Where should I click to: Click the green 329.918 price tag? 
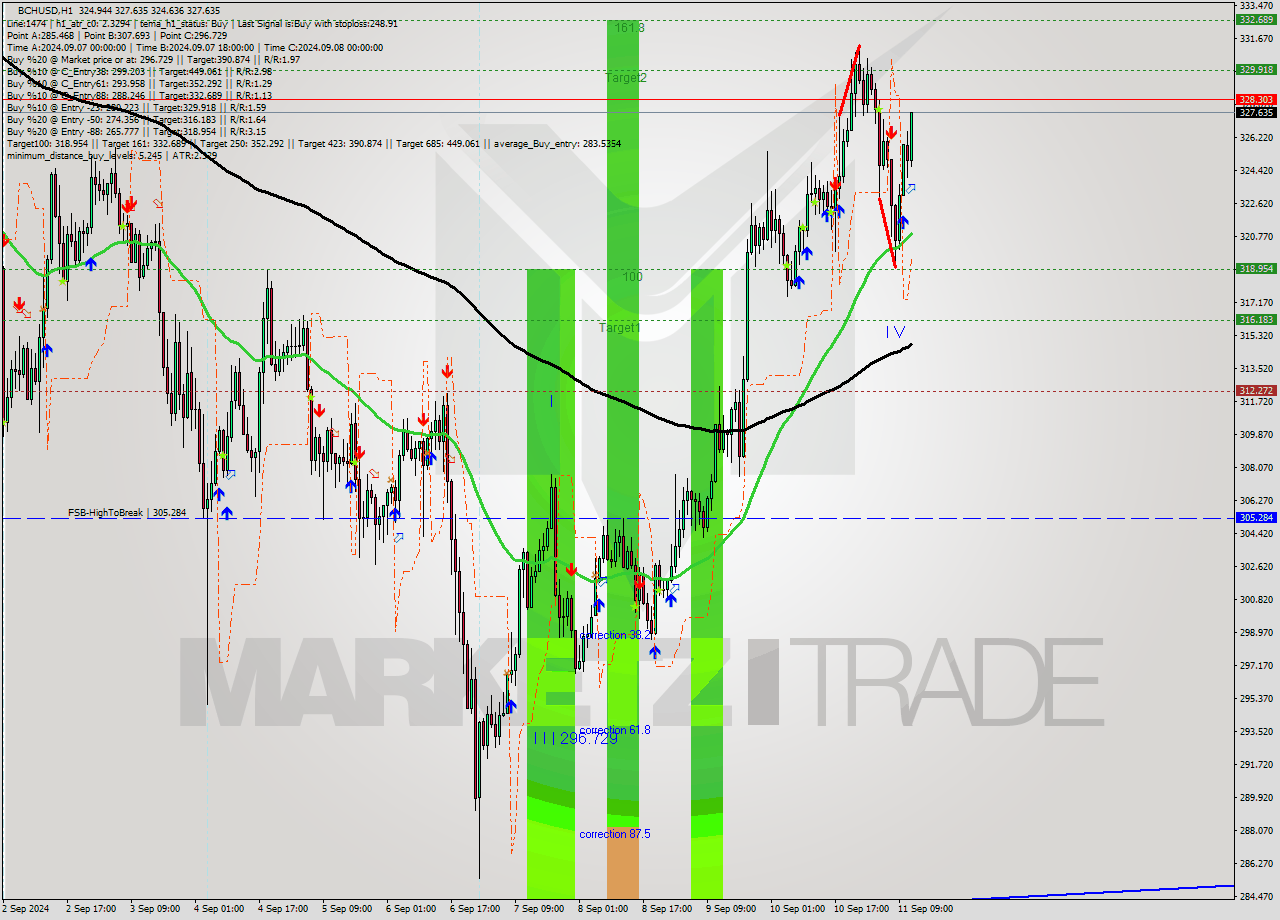pos(1256,69)
